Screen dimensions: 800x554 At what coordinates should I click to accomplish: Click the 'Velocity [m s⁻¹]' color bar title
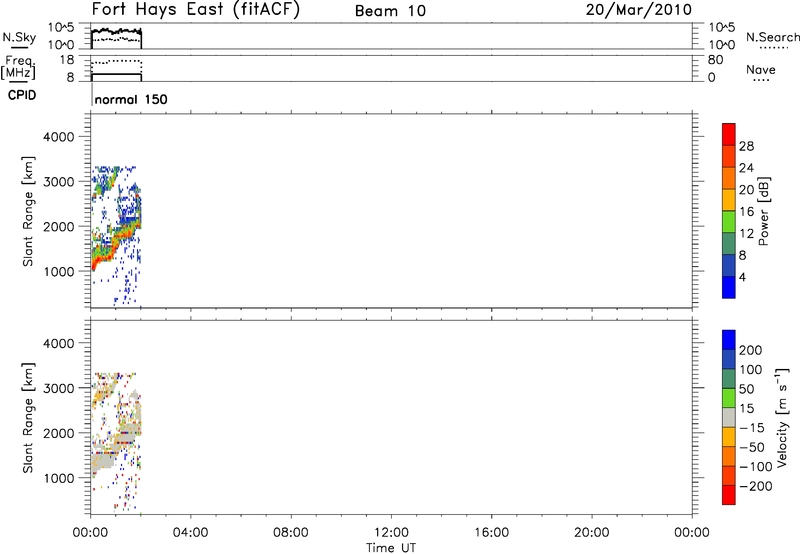[x=782, y=417]
